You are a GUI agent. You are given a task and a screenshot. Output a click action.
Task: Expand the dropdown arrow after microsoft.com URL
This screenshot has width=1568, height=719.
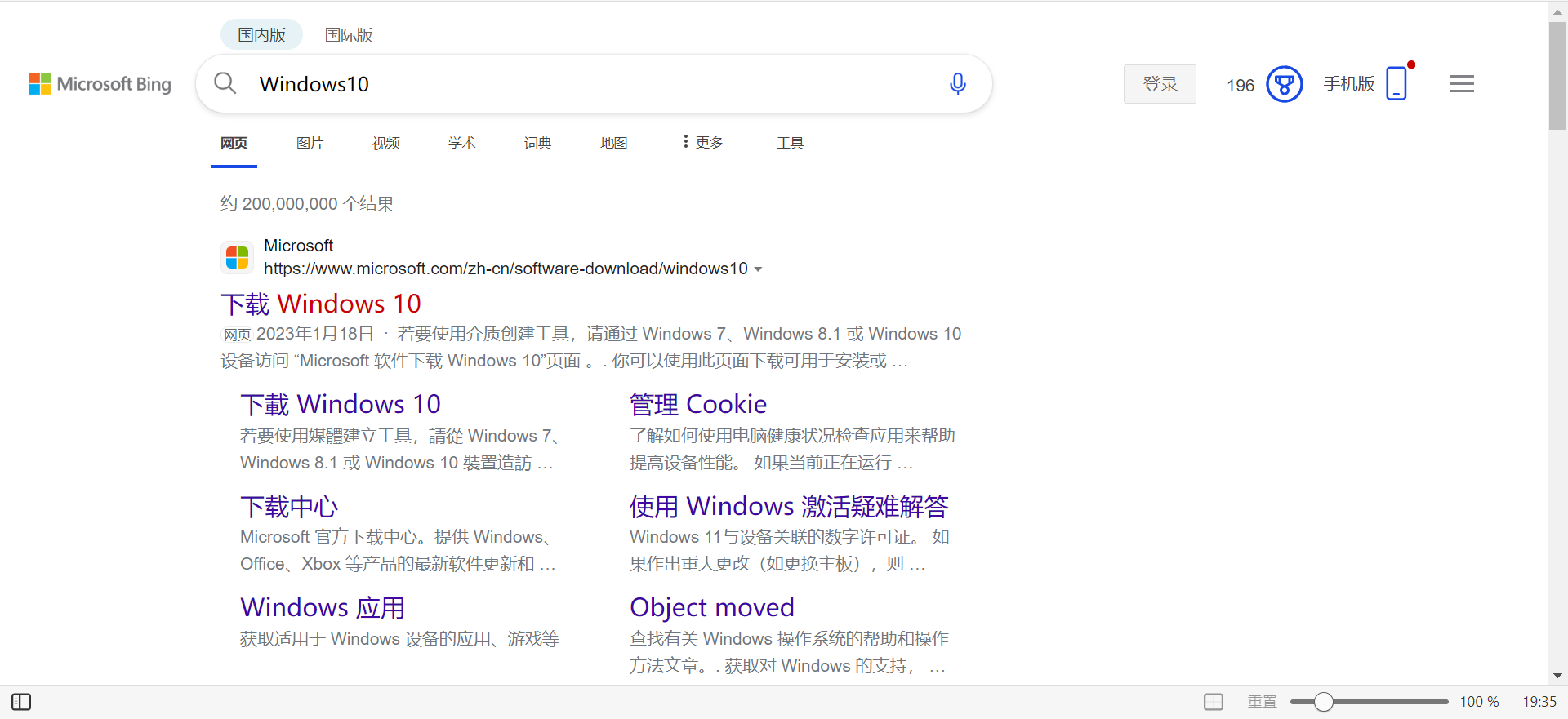coord(758,269)
